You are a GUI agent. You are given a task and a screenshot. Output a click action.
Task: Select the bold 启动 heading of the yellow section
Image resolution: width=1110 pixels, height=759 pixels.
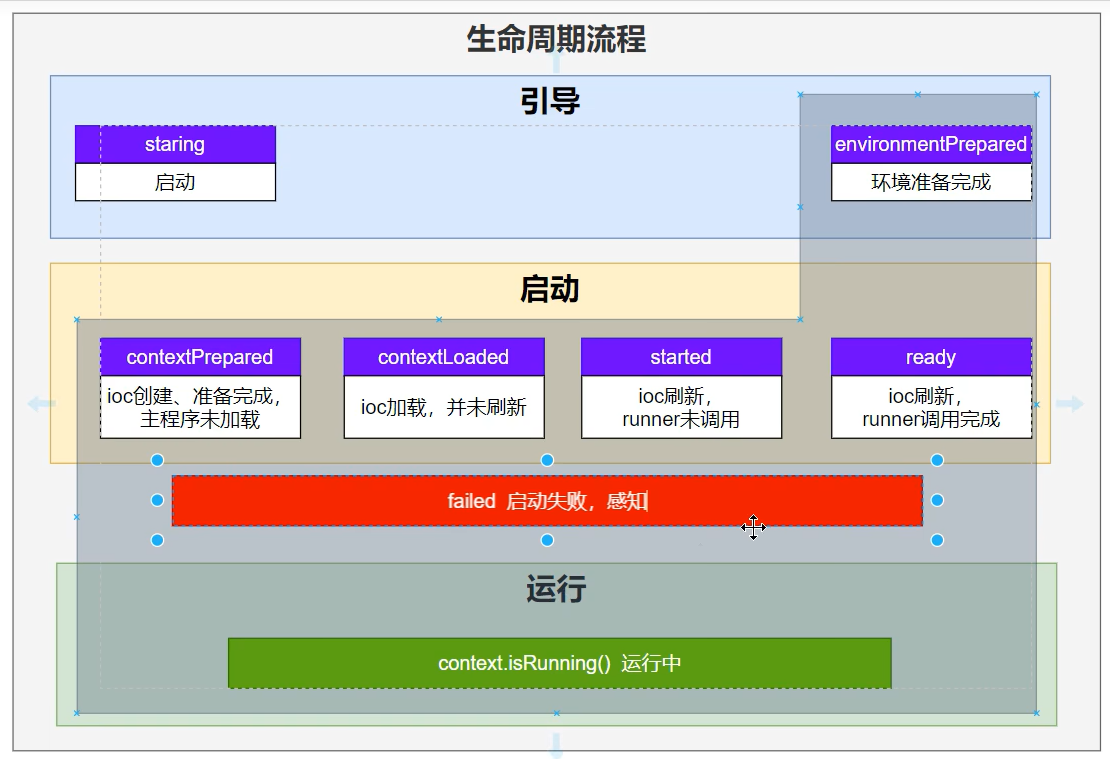pyautogui.click(x=549, y=290)
